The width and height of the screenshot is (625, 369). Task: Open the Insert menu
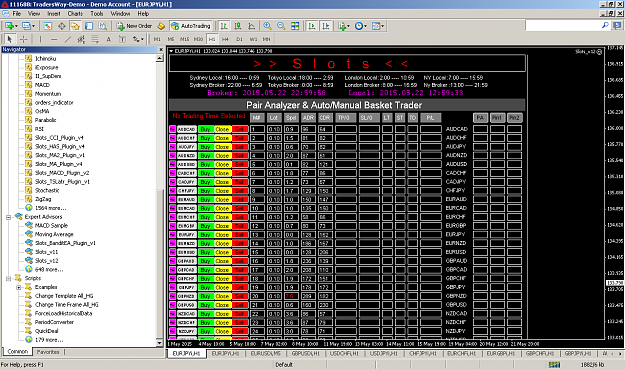[x=54, y=14]
